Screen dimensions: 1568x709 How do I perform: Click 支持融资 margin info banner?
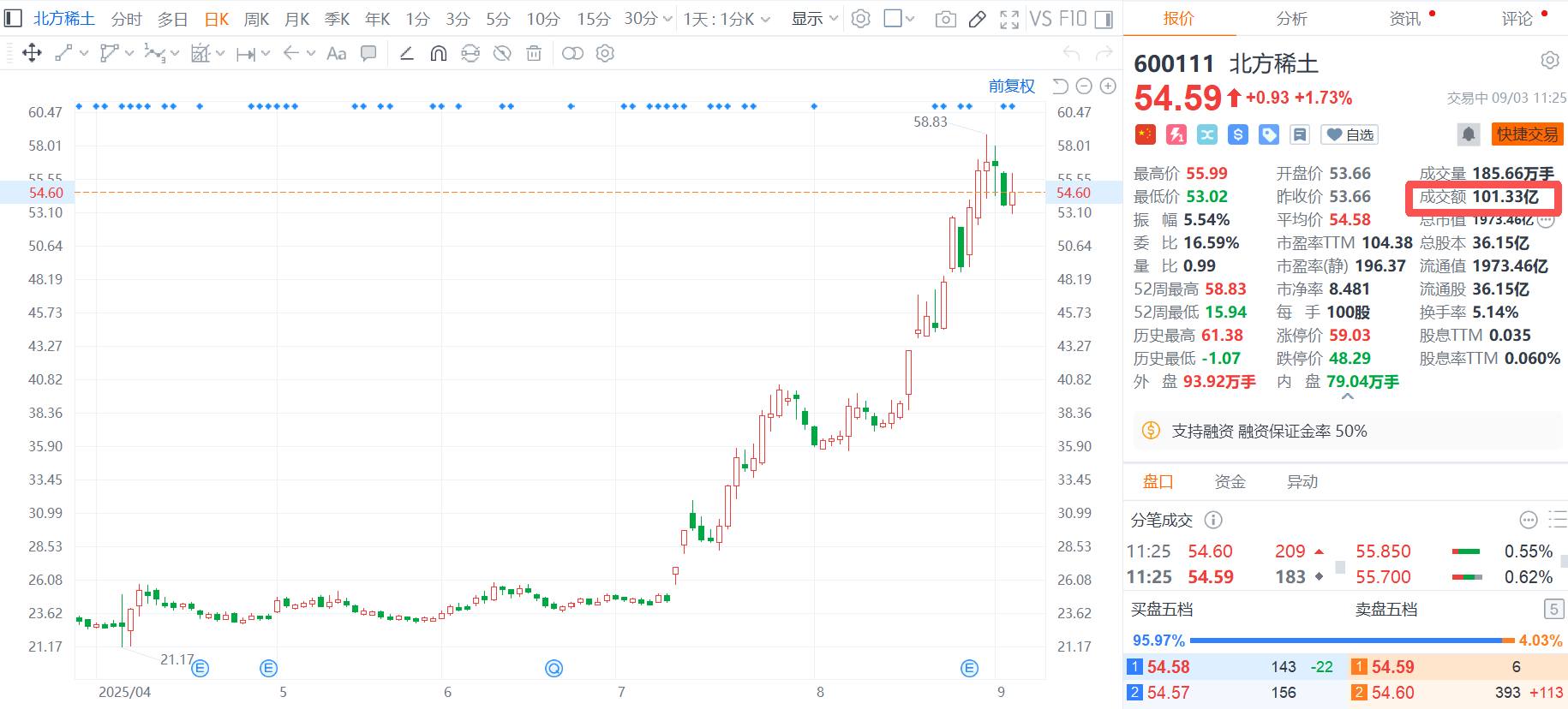point(1349,431)
